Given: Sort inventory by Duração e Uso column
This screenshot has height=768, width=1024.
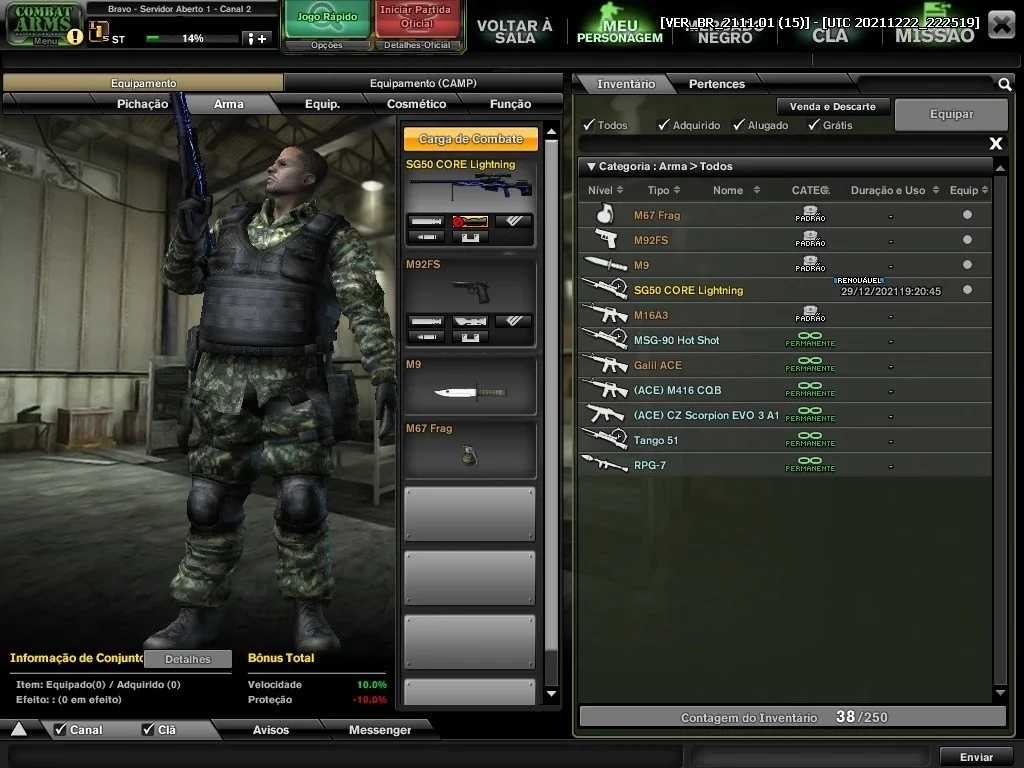Looking at the screenshot, I should pyautogui.click(x=895, y=190).
